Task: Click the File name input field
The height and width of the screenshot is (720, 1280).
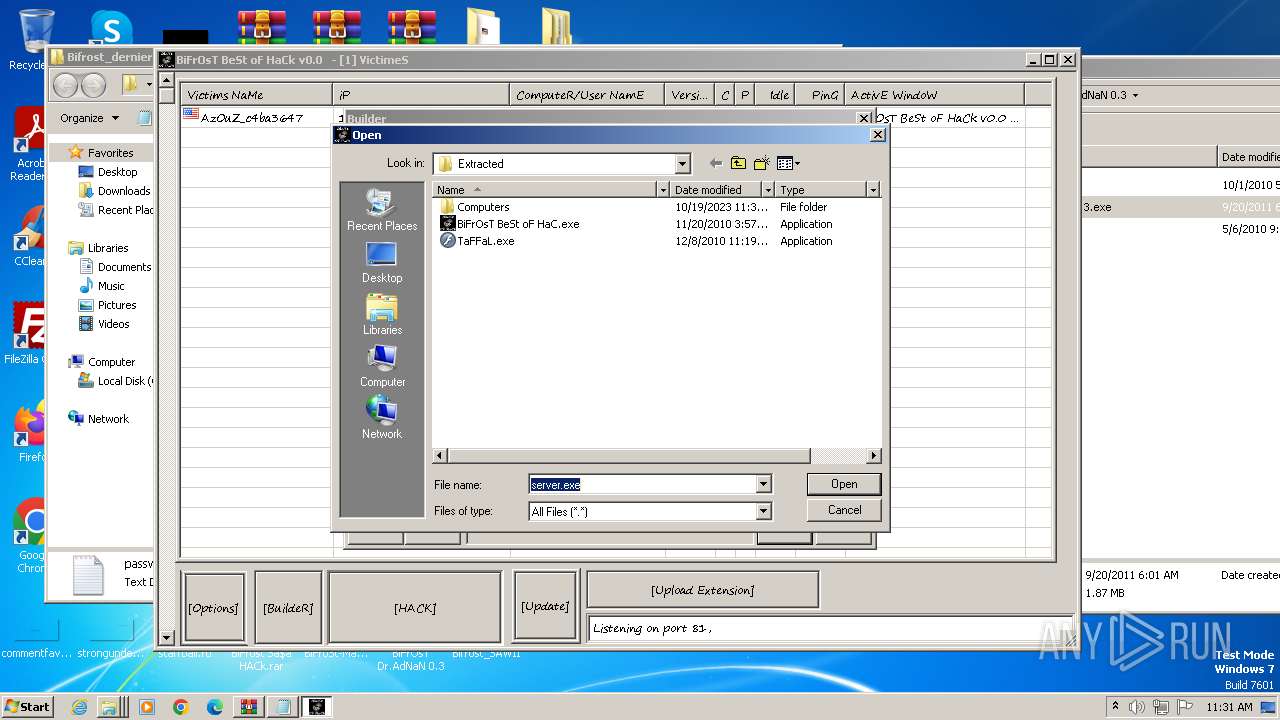Action: tap(642, 484)
